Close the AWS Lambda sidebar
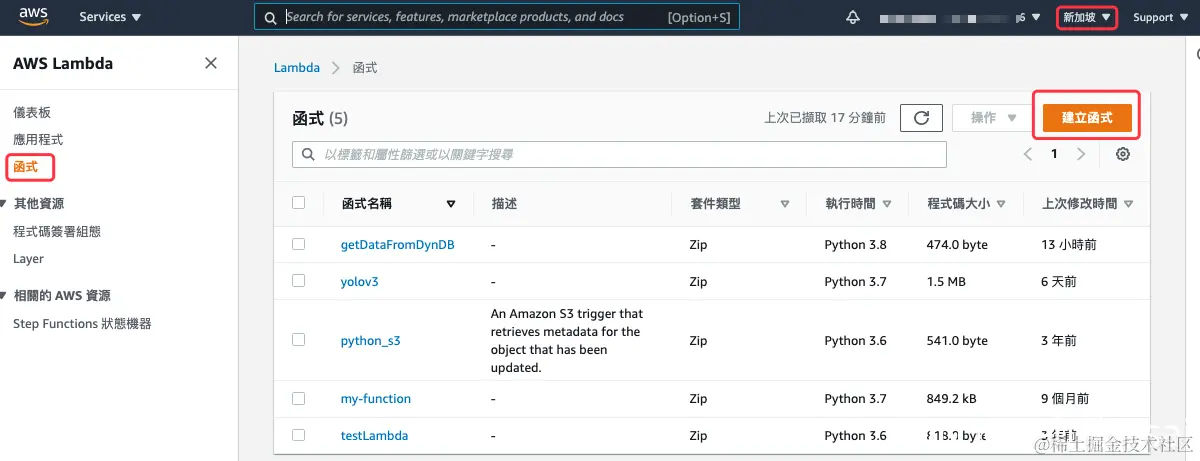This screenshot has height=461, width=1200. [211, 63]
